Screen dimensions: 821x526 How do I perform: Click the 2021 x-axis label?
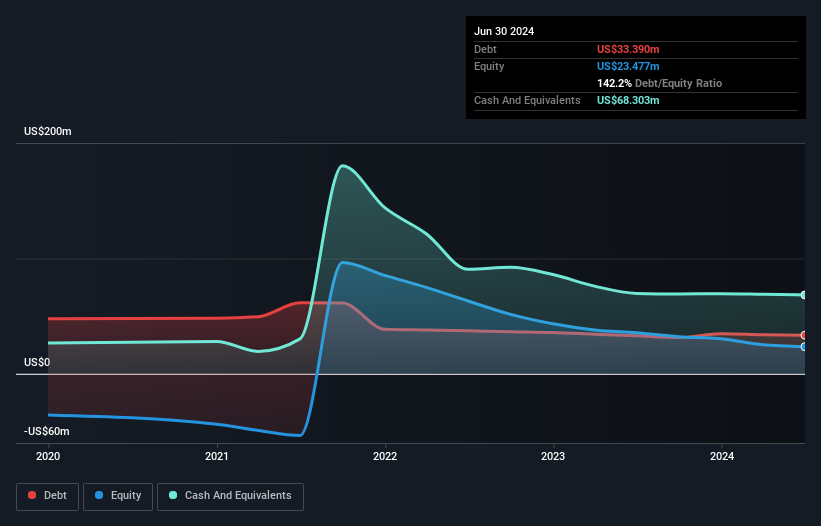216,456
